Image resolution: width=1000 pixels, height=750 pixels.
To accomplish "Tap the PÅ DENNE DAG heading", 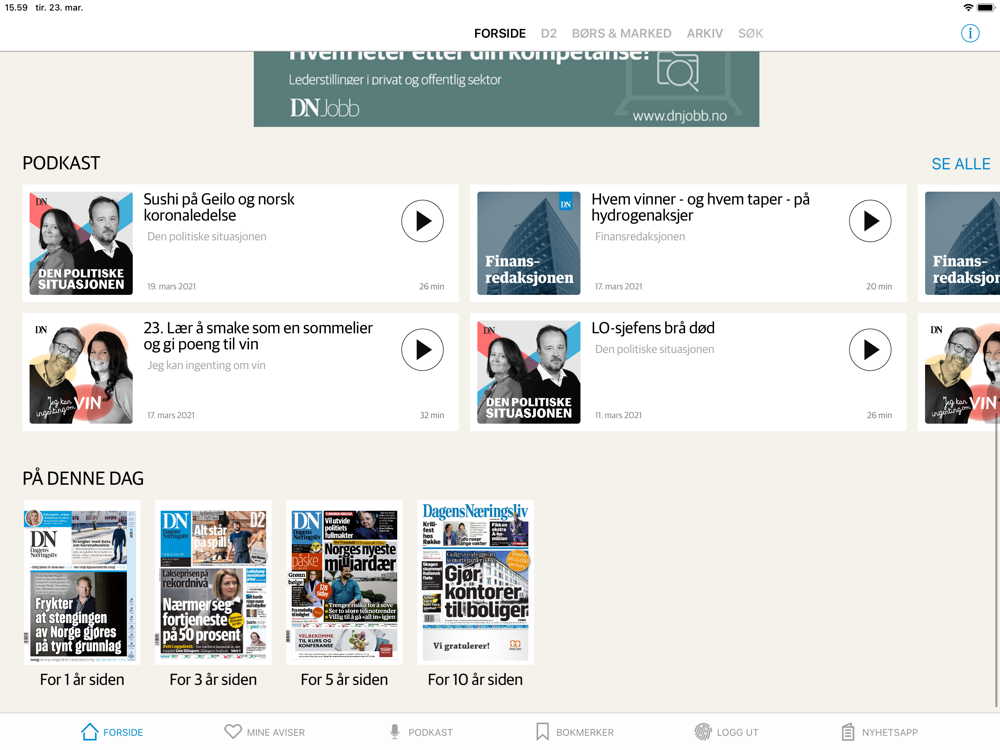I will [83, 478].
